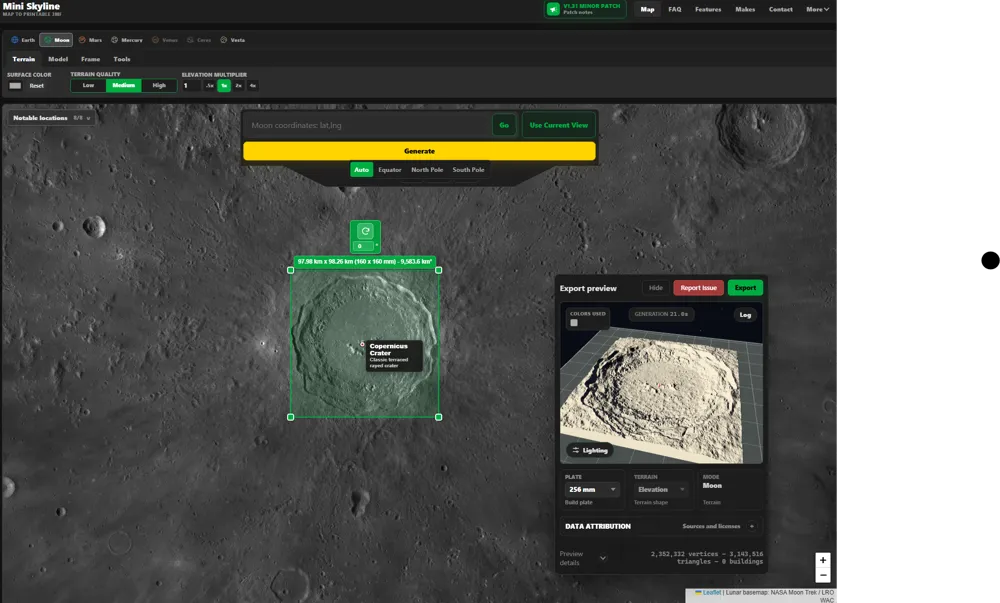Switch to the Model tab
Viewport: 1000px width, 603px height.
point(58,59)
